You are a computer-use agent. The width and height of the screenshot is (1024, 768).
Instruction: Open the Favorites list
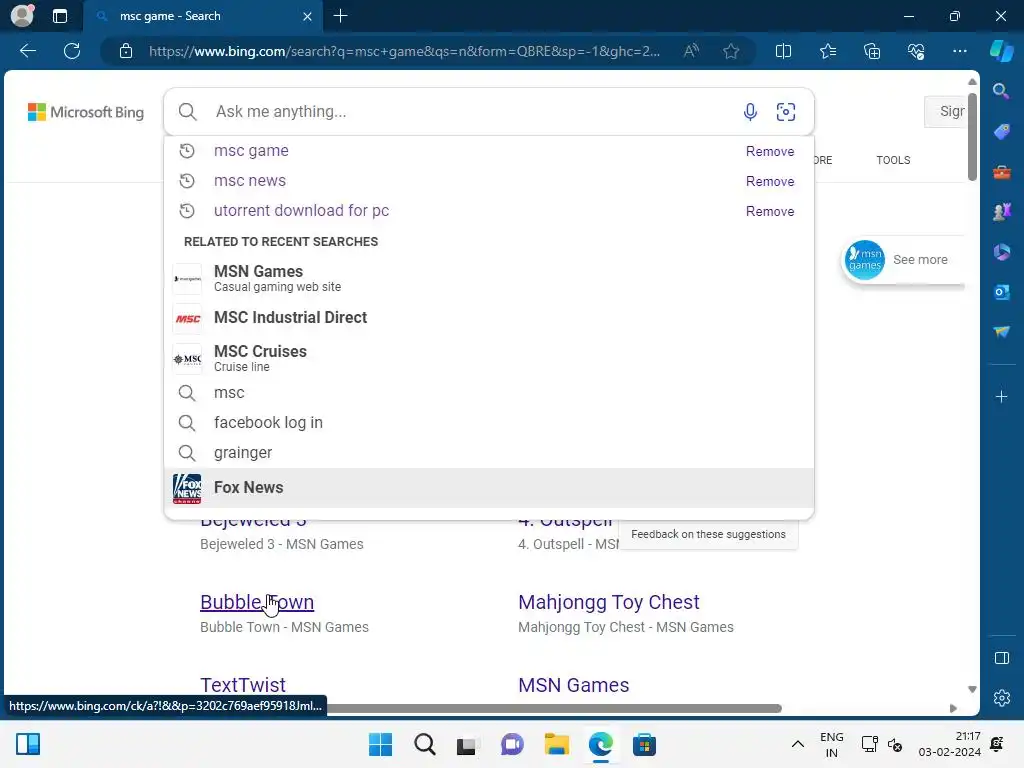pos(827,51)
